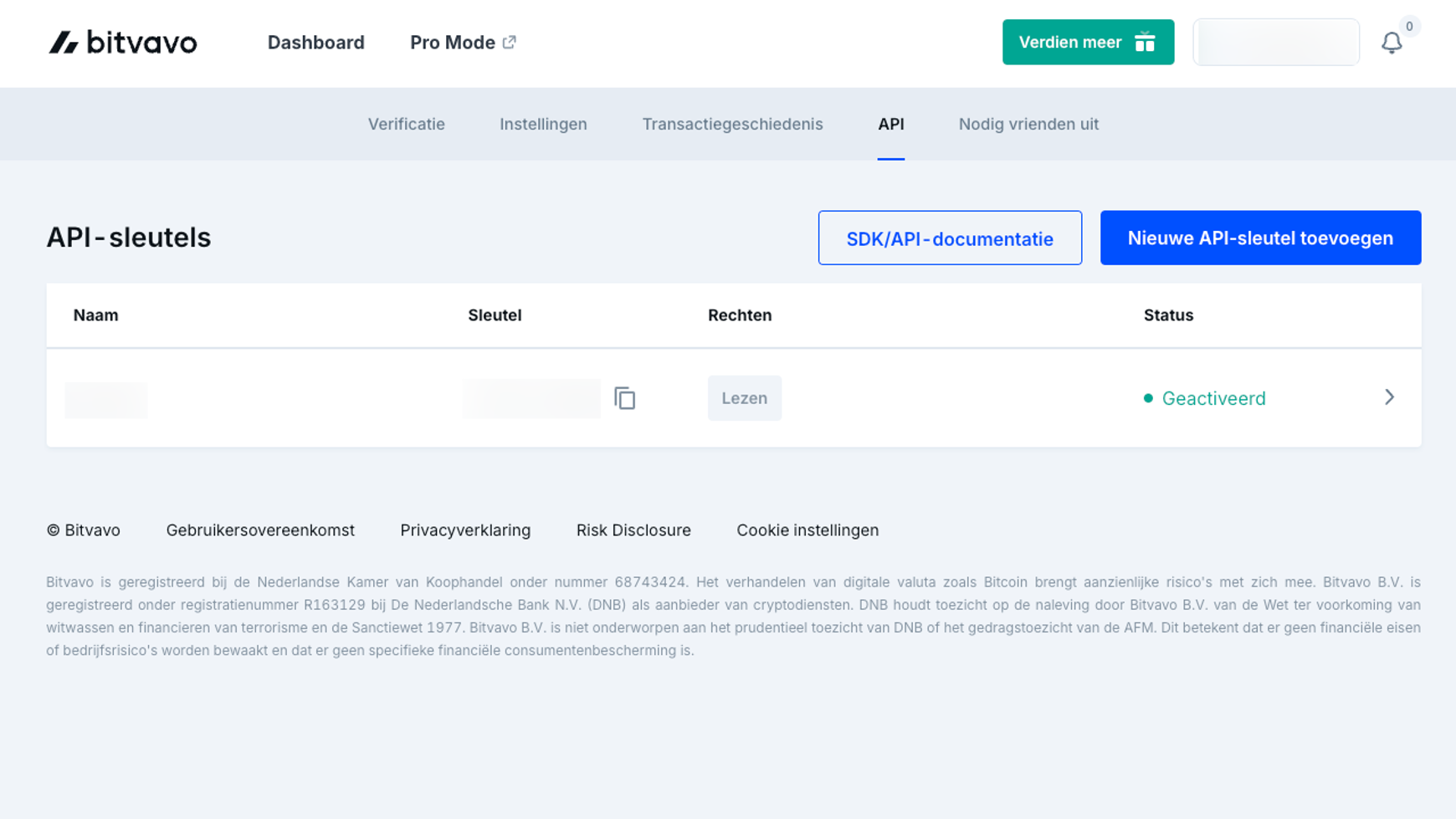Select the Lezen rights badge
1456x819 pixels.
click(744, 398)
